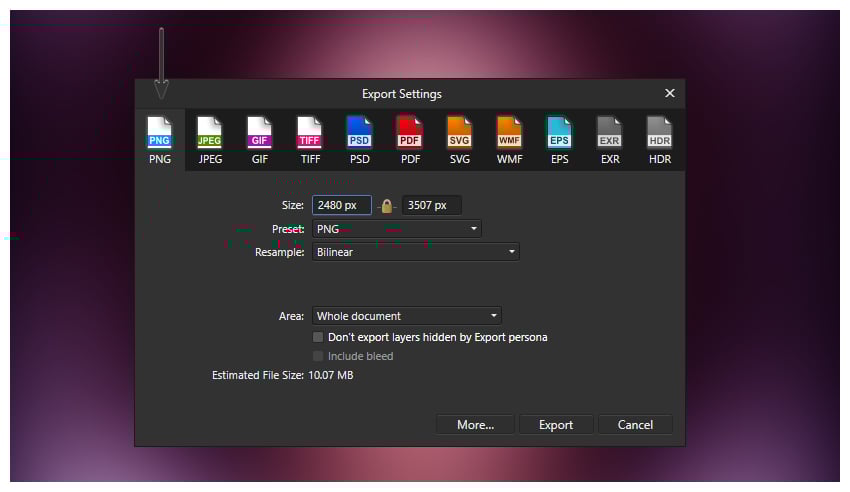Expand the Resample dropdown showing Bilinear

pyautogui.click(x=416, y=252)
